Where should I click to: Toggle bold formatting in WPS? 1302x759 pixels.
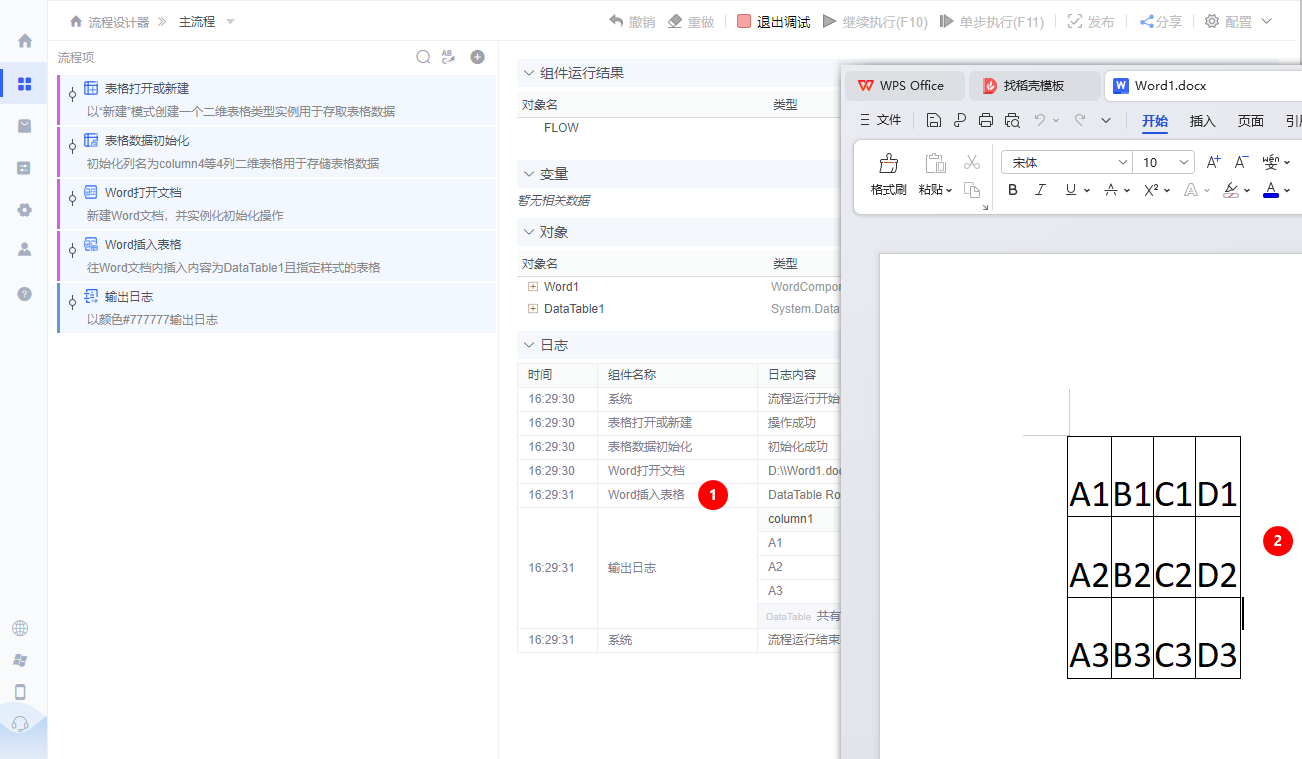pyautogui.click(x=1011, y=189)
